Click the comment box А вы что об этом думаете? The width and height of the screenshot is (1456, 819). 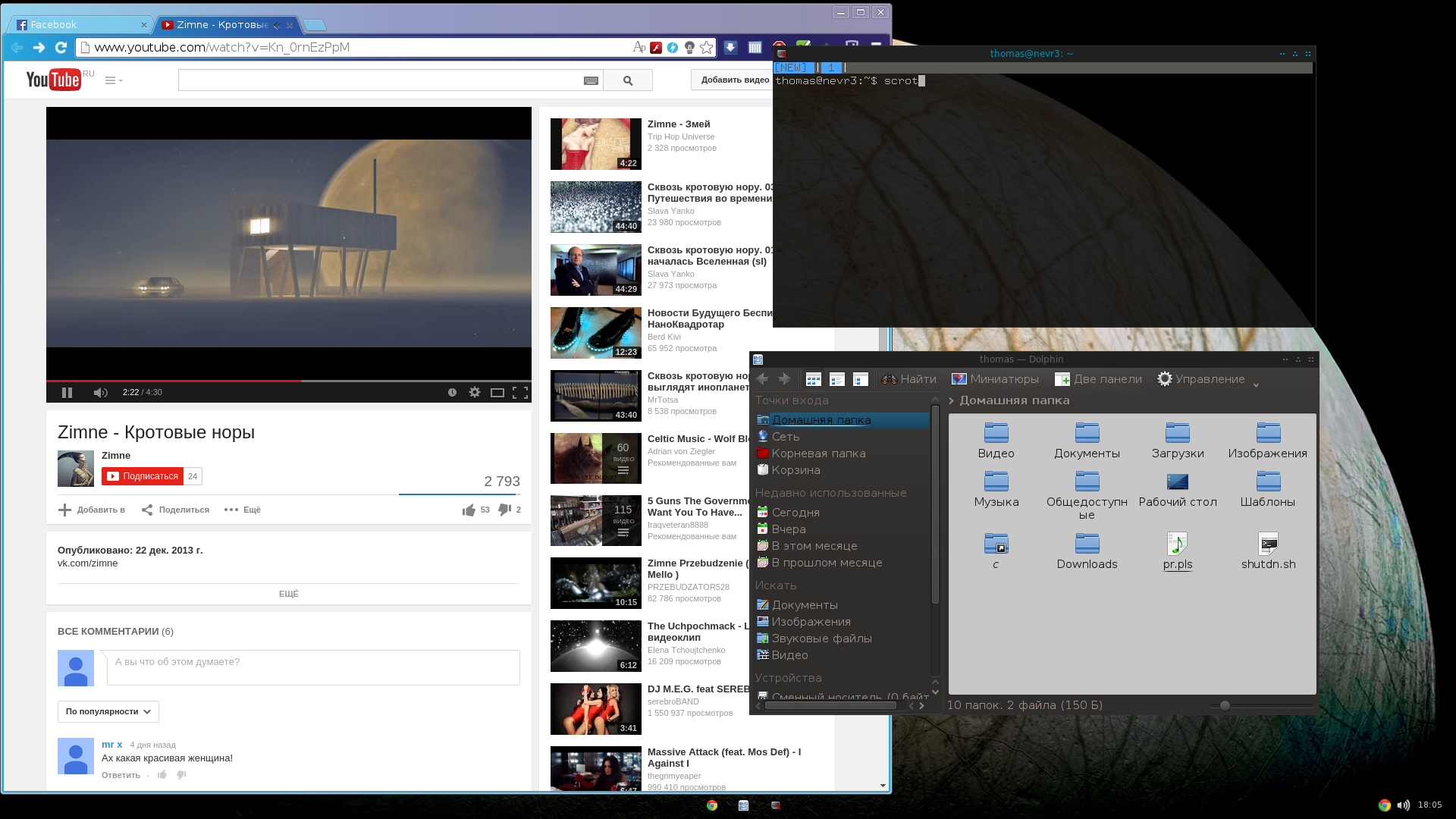pyautogui.click(x=313, y=667)
